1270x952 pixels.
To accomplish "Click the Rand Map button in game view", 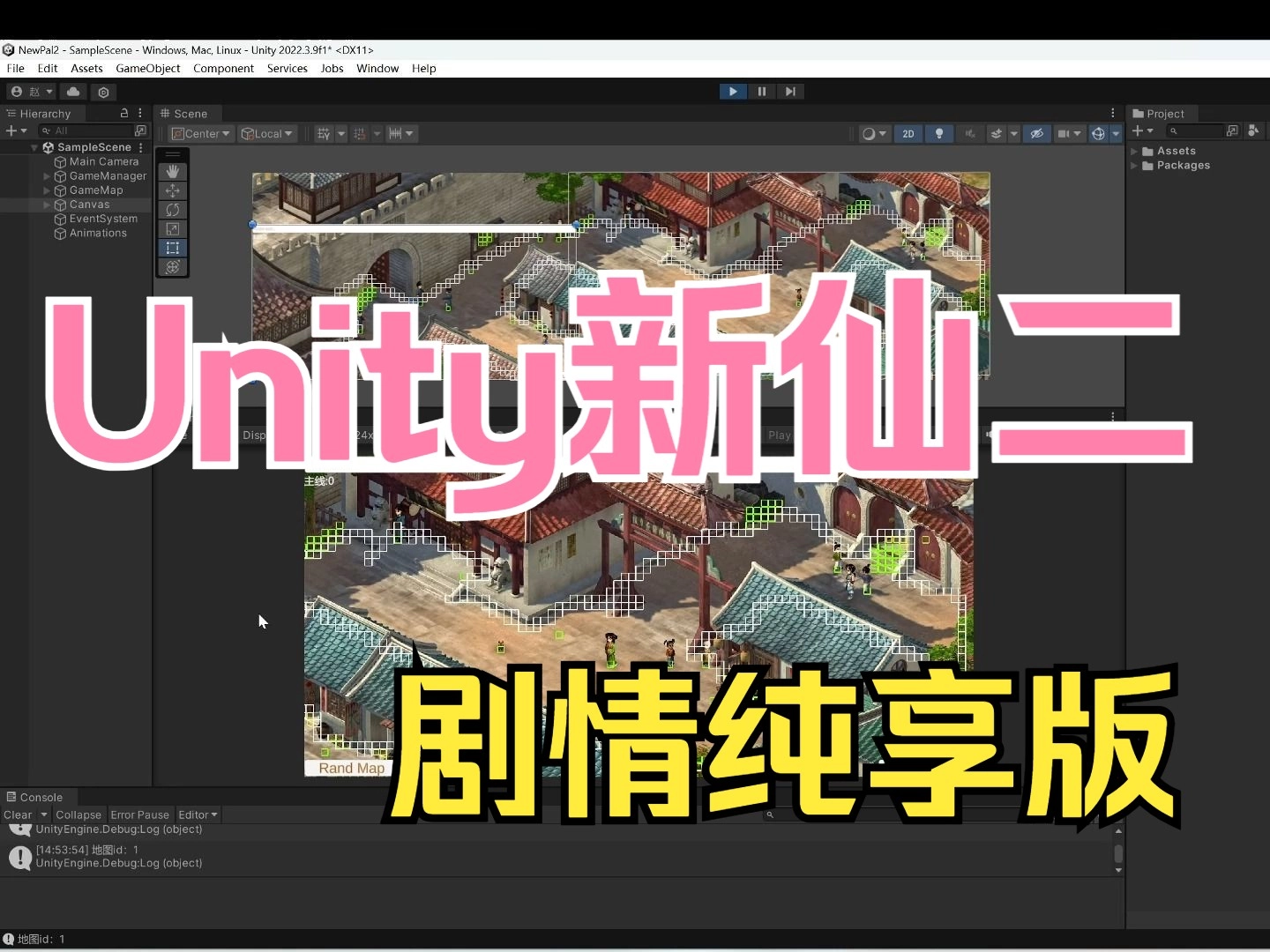I will coord(351,769).
